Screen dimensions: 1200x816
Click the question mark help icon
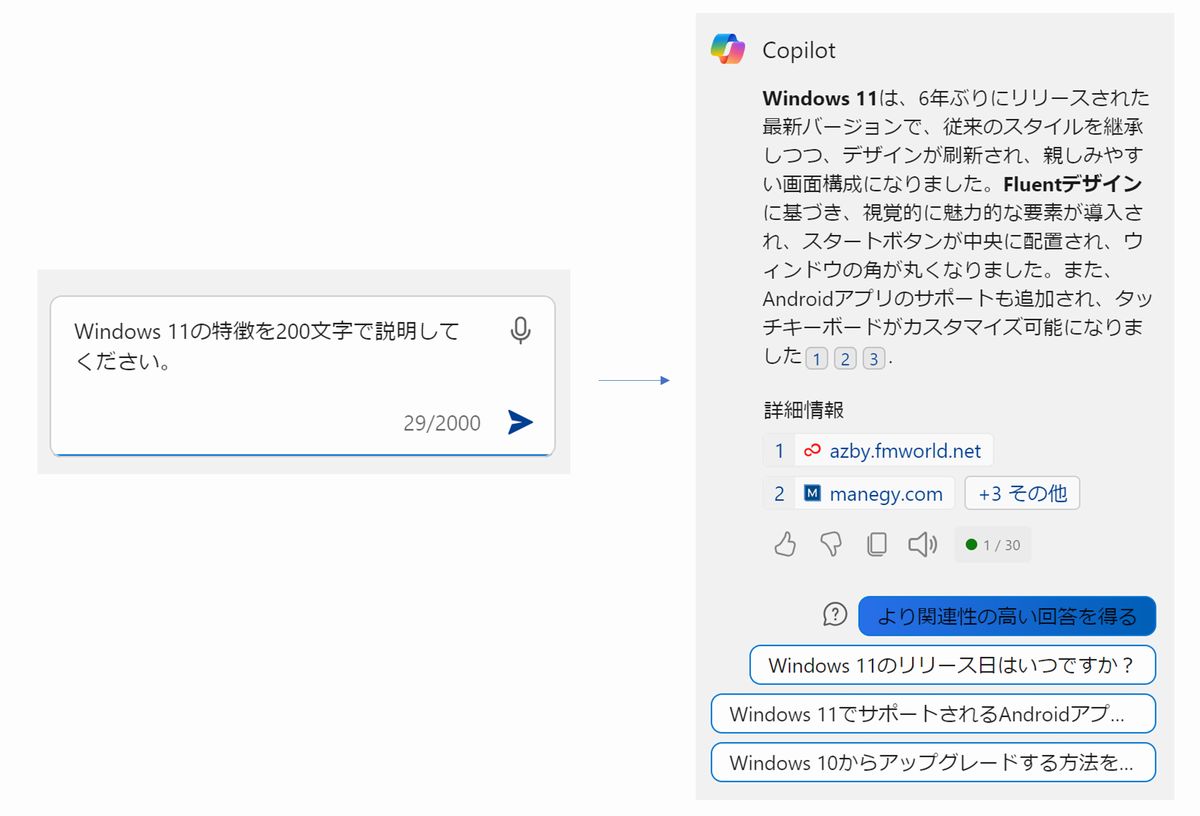pyautogui.click(x=835, y=615)
